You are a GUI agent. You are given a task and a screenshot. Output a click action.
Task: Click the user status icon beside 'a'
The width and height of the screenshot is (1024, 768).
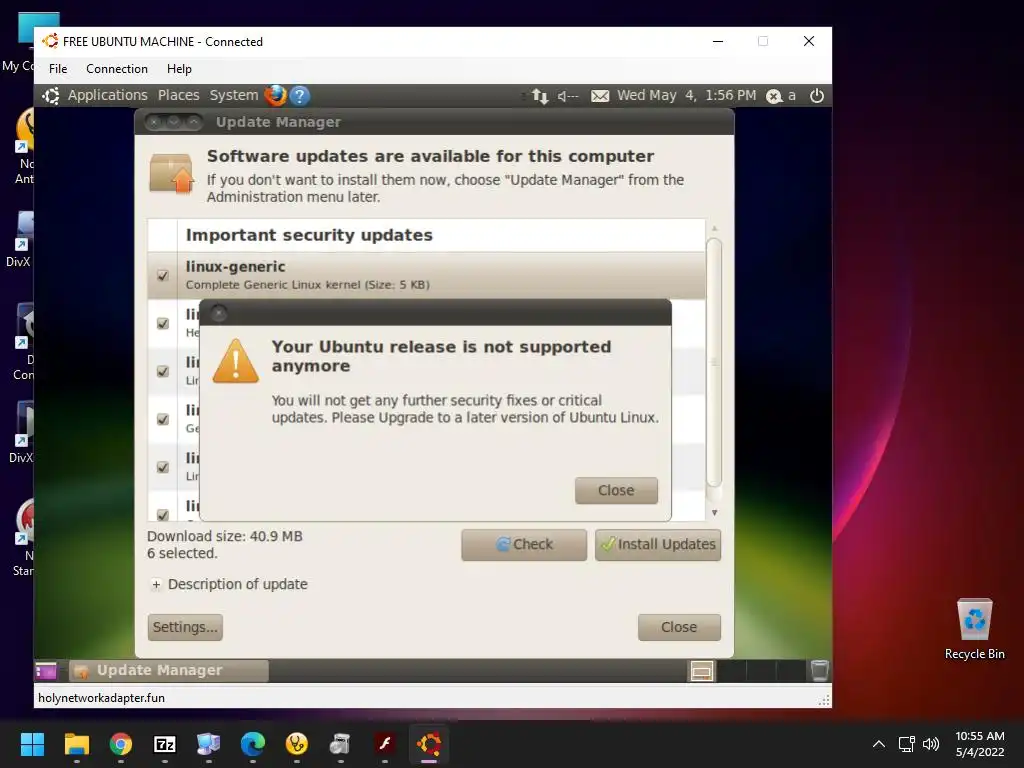click(x=774, y=96)
